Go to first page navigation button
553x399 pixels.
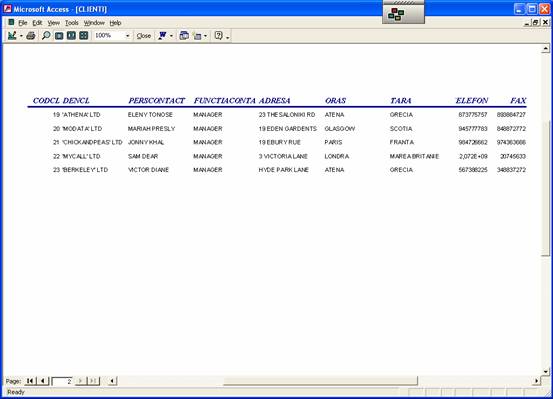point(30,381)
